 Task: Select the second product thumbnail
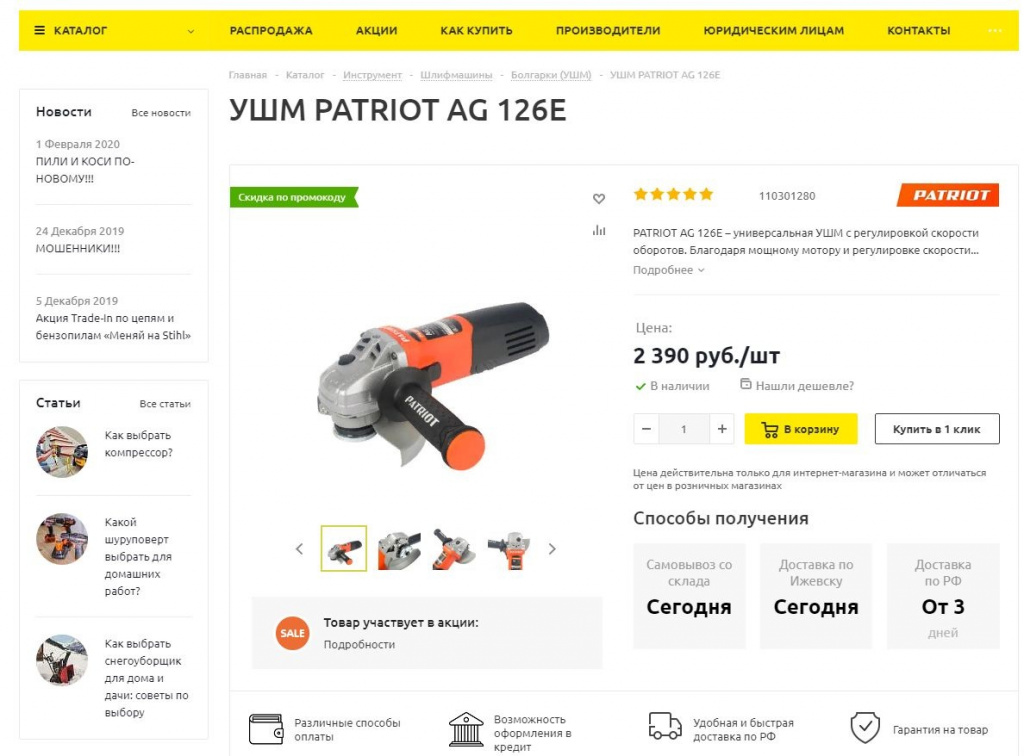point(399,548)
